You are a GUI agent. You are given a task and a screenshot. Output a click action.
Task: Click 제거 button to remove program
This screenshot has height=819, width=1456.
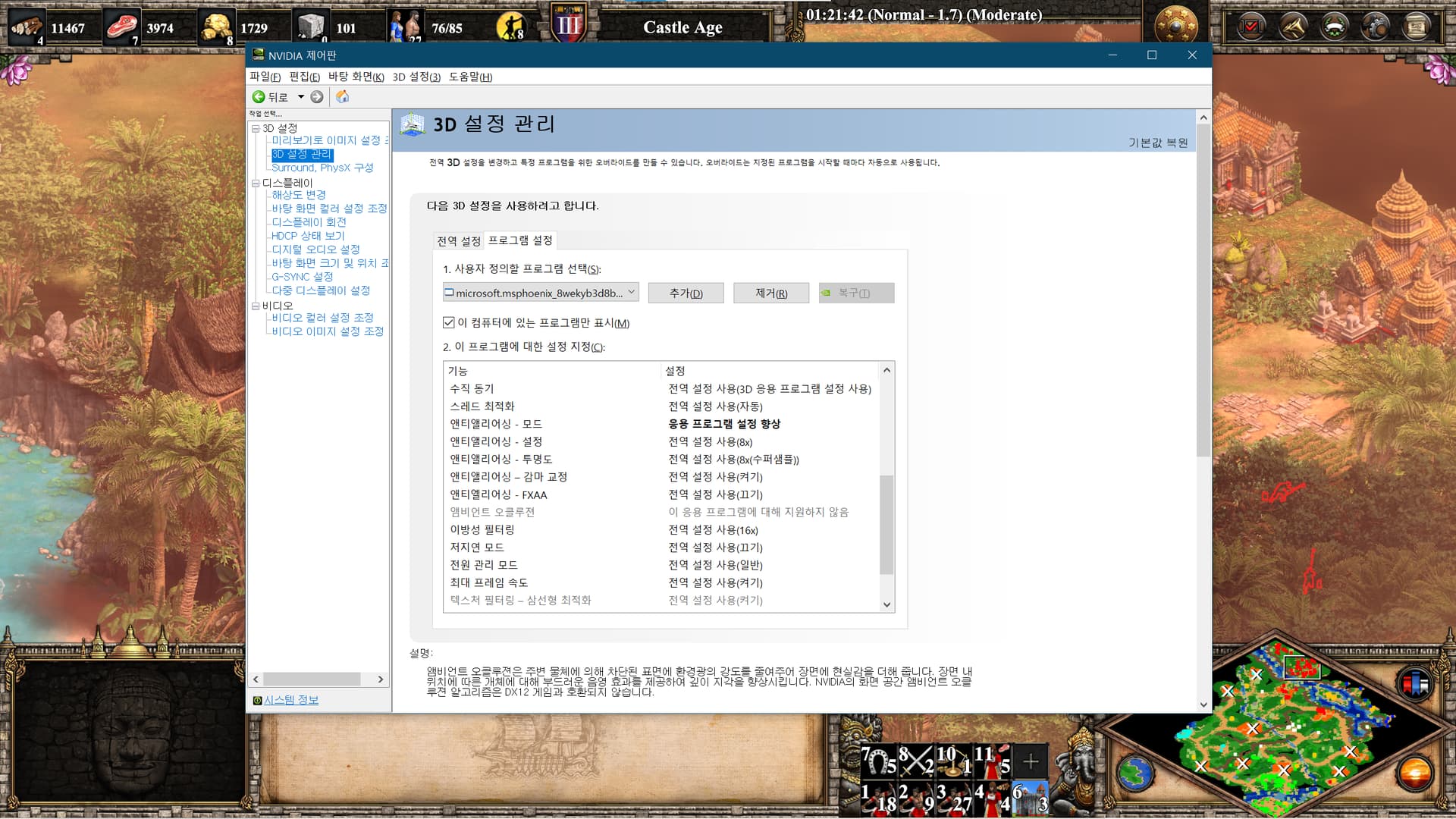[x=771, y=293]
